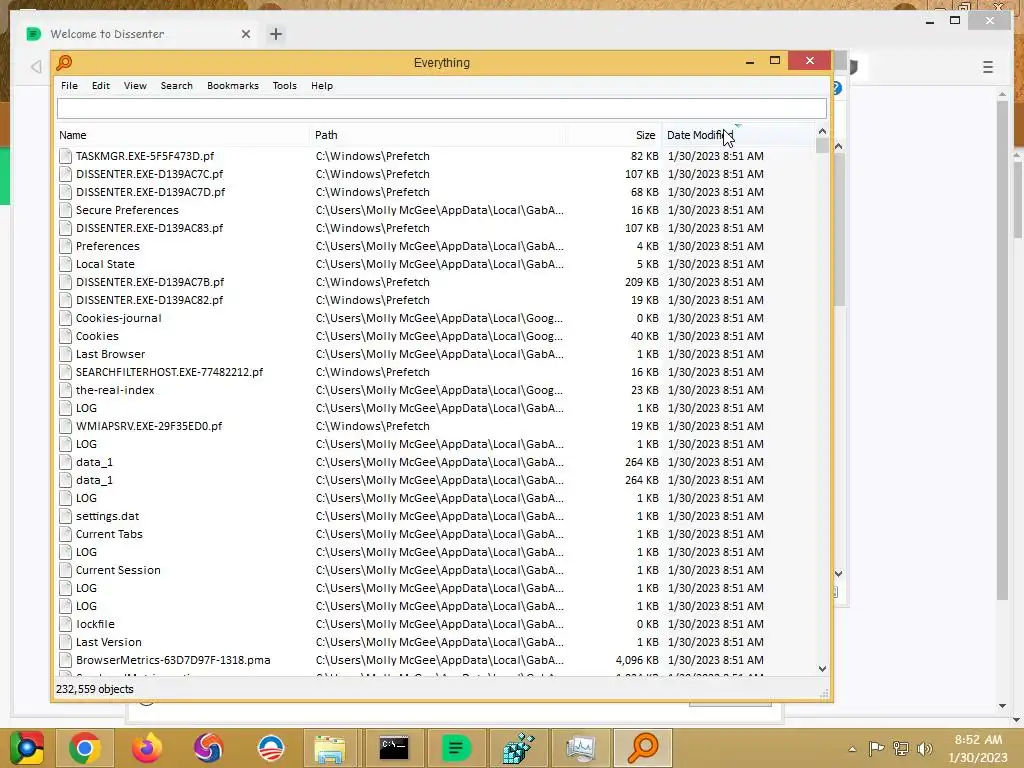The height and width of the screenshot is (768, 1024).
Task: Select DISSENTER.EXE-D139AC82.pf file name
Action: click(x=150, y=300)
